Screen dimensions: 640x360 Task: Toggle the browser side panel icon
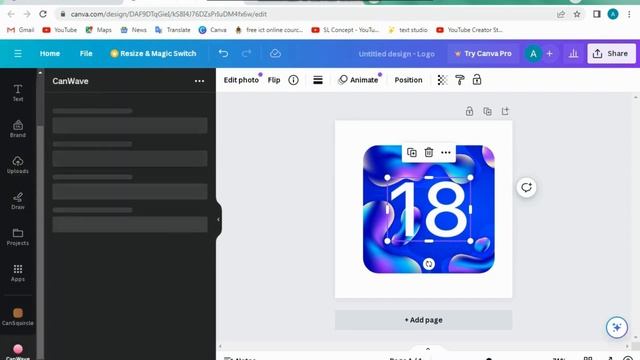[x=596, y=14]
